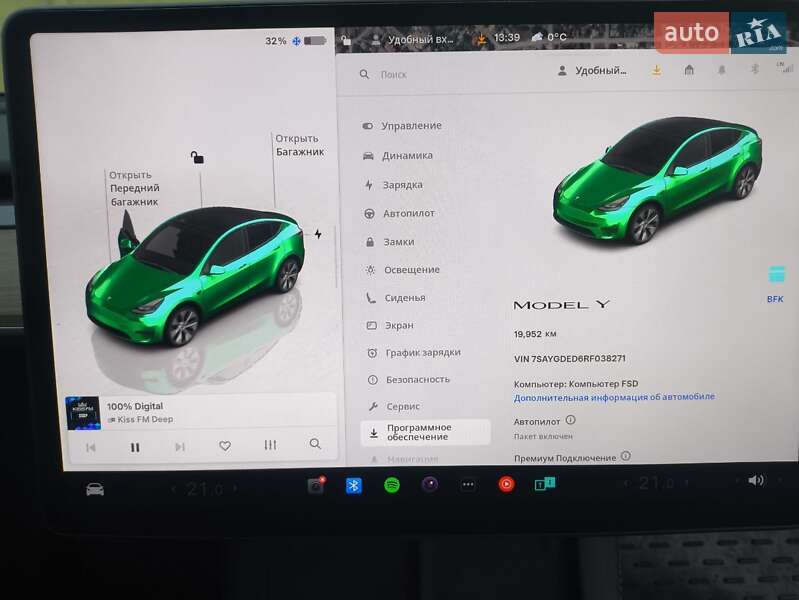Select Замки in the settings list
The image size is (799, 600).
click(x=390, y=242)
